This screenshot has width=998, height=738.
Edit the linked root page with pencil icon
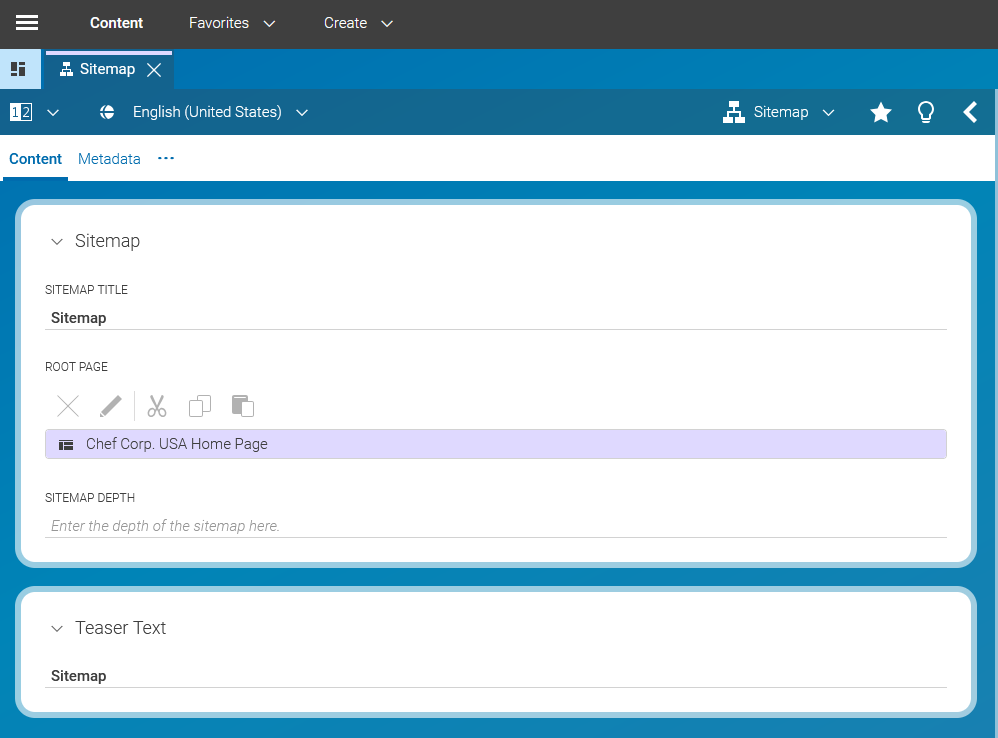coord(110,405)
